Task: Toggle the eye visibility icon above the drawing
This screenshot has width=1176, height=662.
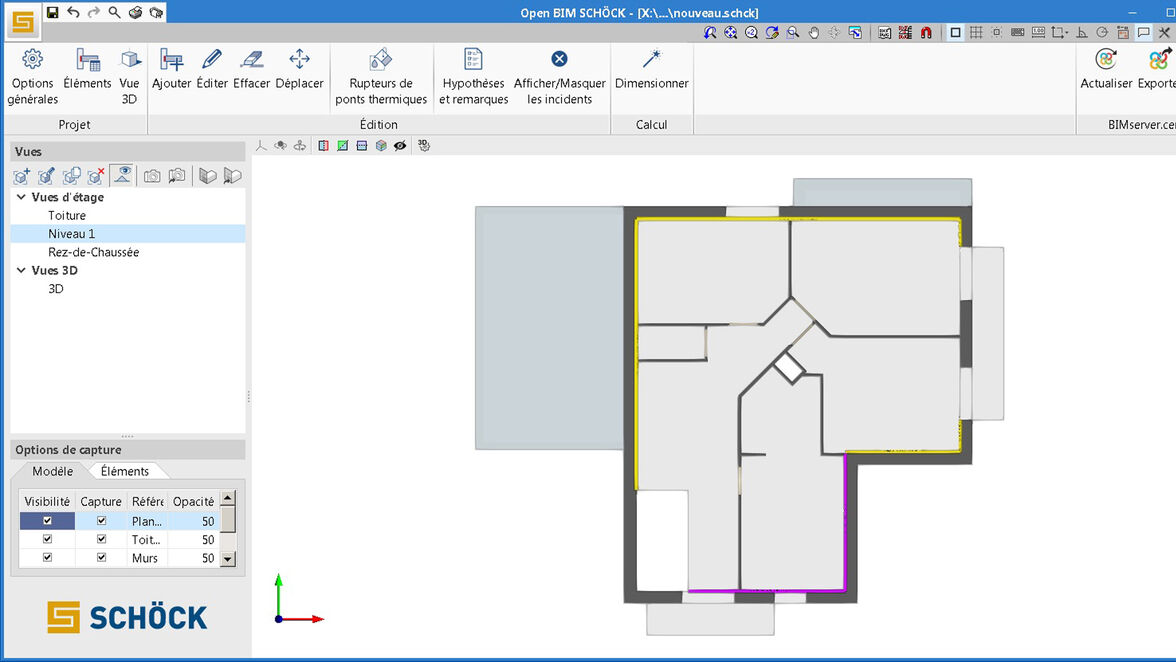Action: 400,145
